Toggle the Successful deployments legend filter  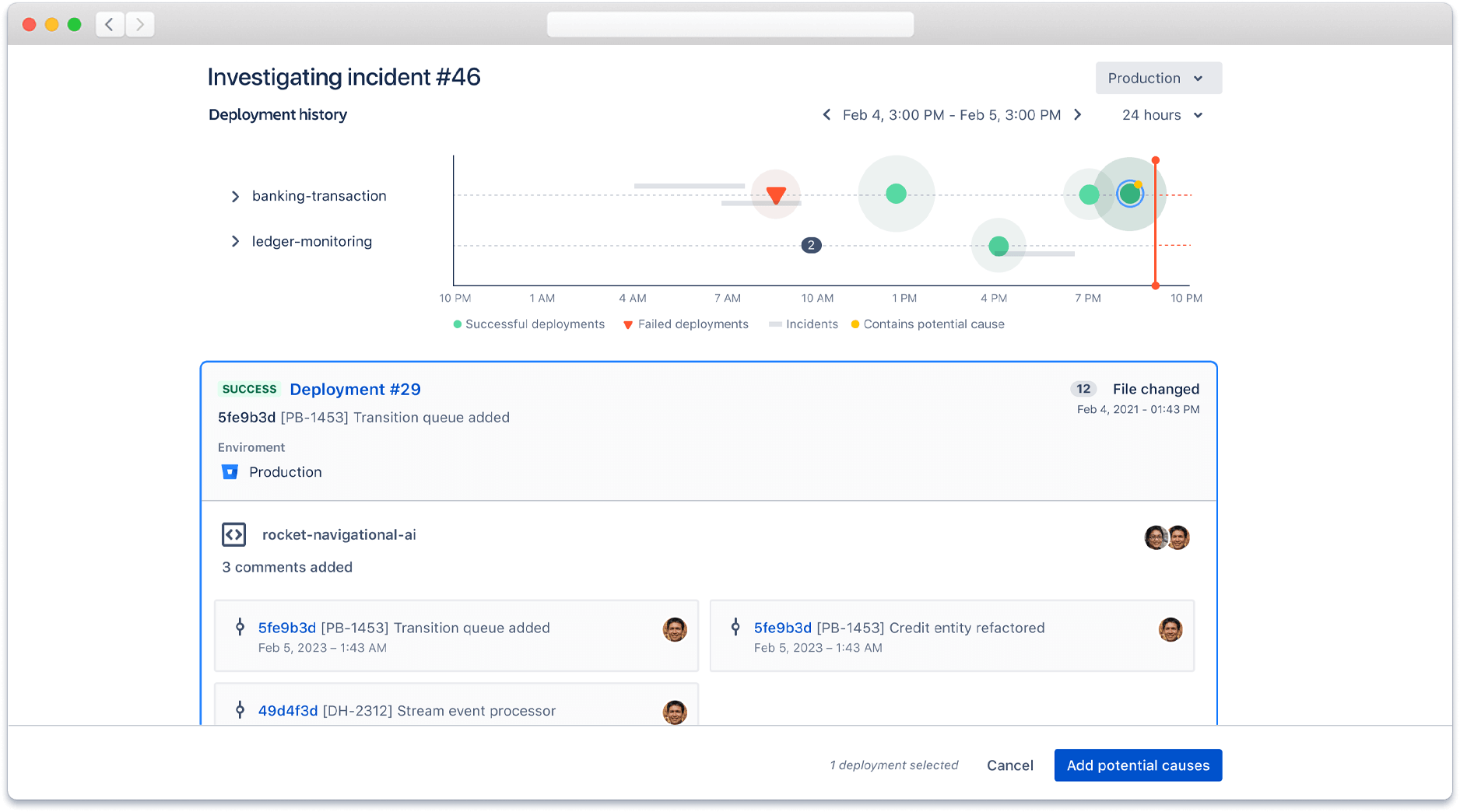[x=528, y=324]
